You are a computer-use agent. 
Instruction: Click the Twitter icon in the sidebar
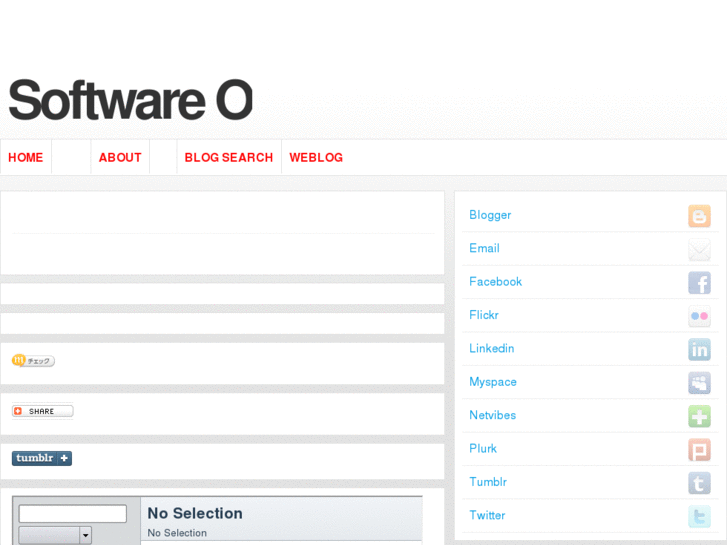tap(699, 517)
